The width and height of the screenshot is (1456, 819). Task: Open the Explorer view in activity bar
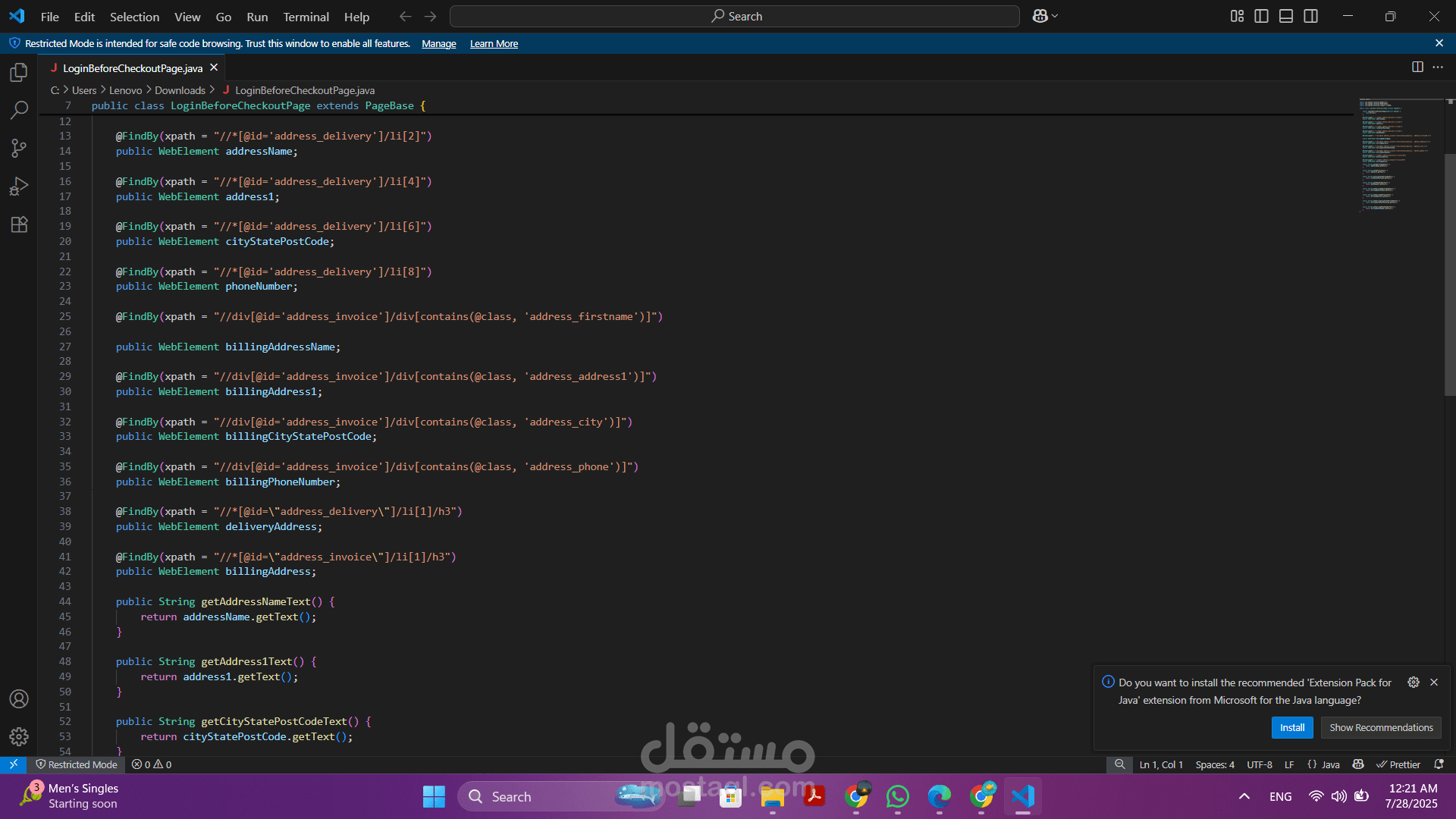[19, 73]
